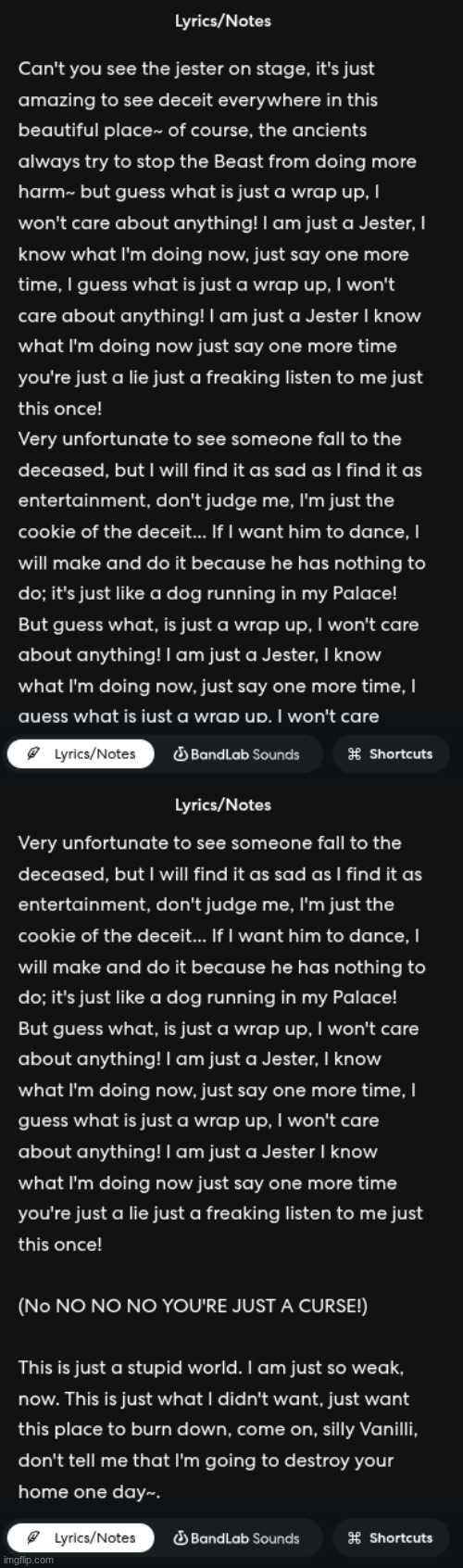
Task: Click the BandLab logo icon in upper tab bar
Action: coord(180,753)
